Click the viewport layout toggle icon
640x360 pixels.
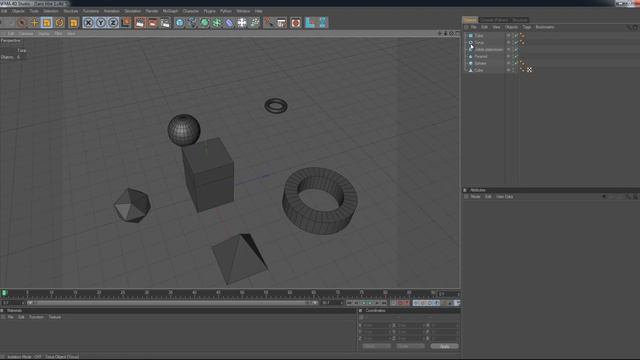pos(457,33)
